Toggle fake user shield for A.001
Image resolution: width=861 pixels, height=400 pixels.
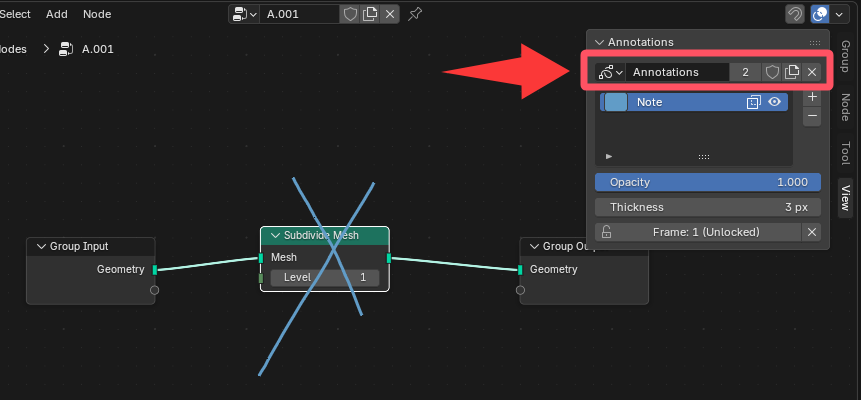(350, 14)
